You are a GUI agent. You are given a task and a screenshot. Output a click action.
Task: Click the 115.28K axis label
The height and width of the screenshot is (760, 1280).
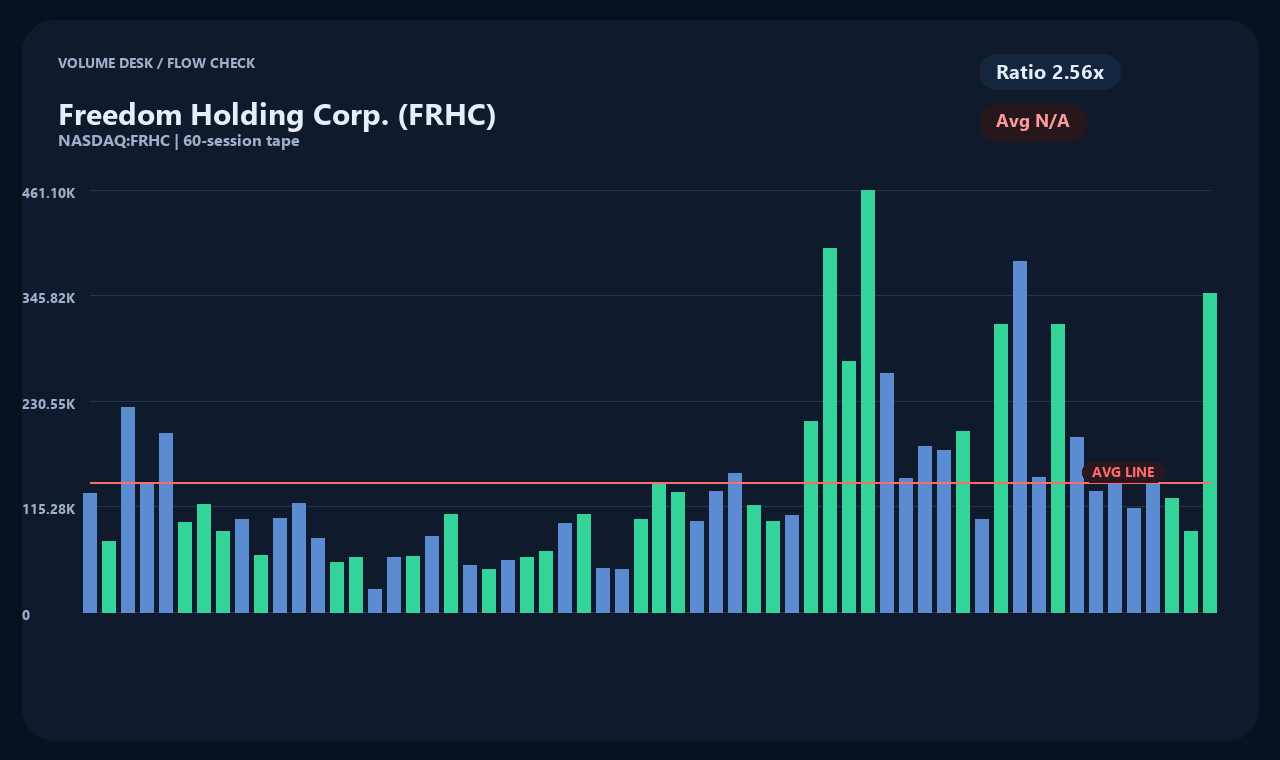tap(48, 509)
